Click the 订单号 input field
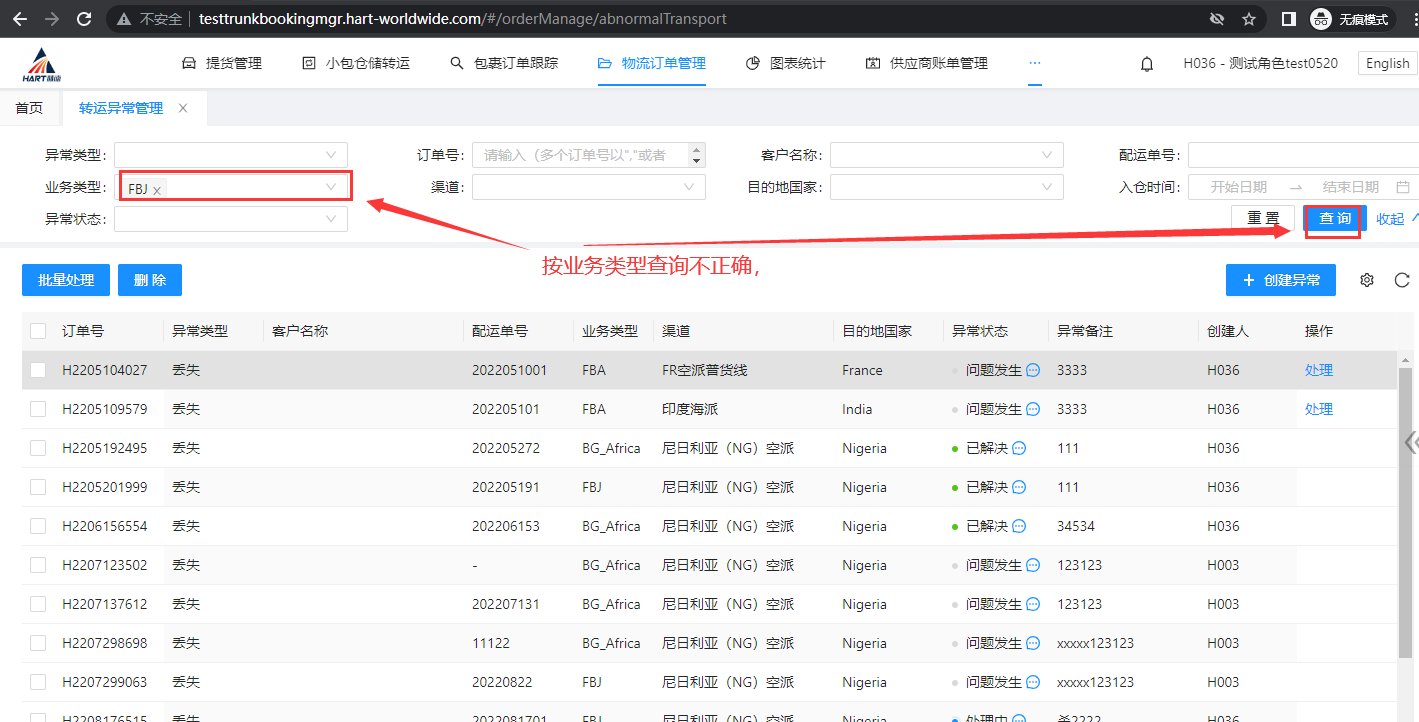This screenshot has height=722, width=1419. click(580, 155)
